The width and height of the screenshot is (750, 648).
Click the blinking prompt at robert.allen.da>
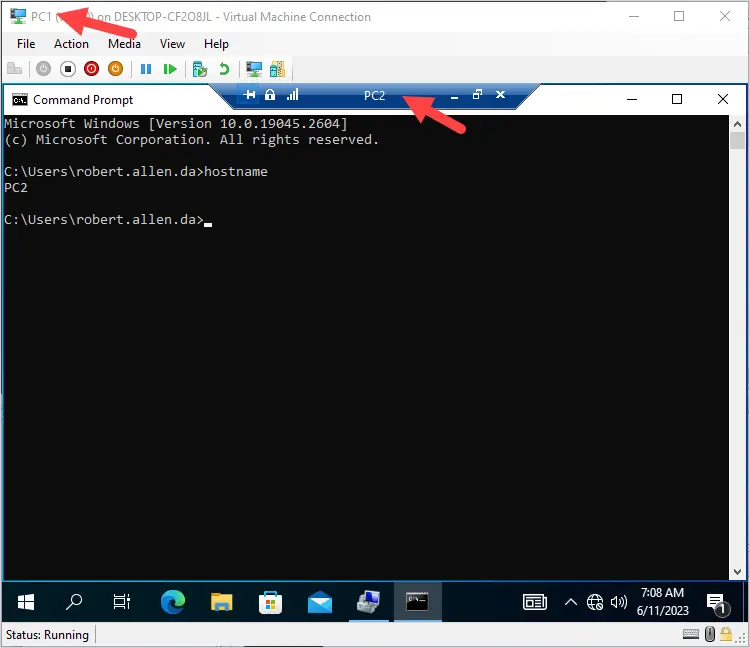point(108,220)
